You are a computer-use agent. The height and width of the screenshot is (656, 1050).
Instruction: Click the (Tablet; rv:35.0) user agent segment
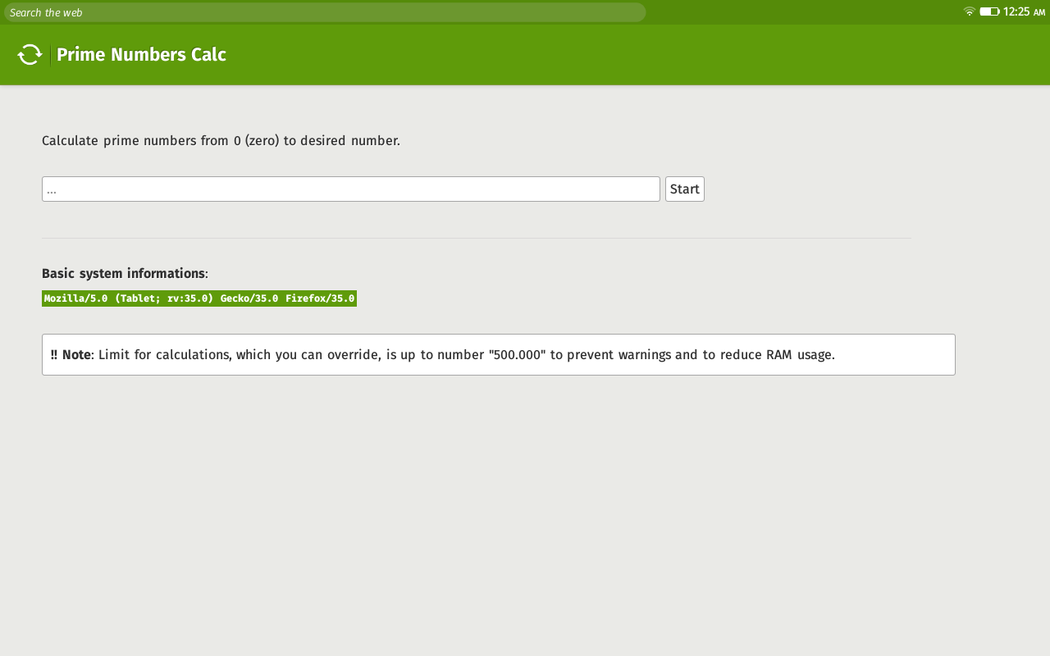coord(164,298)
